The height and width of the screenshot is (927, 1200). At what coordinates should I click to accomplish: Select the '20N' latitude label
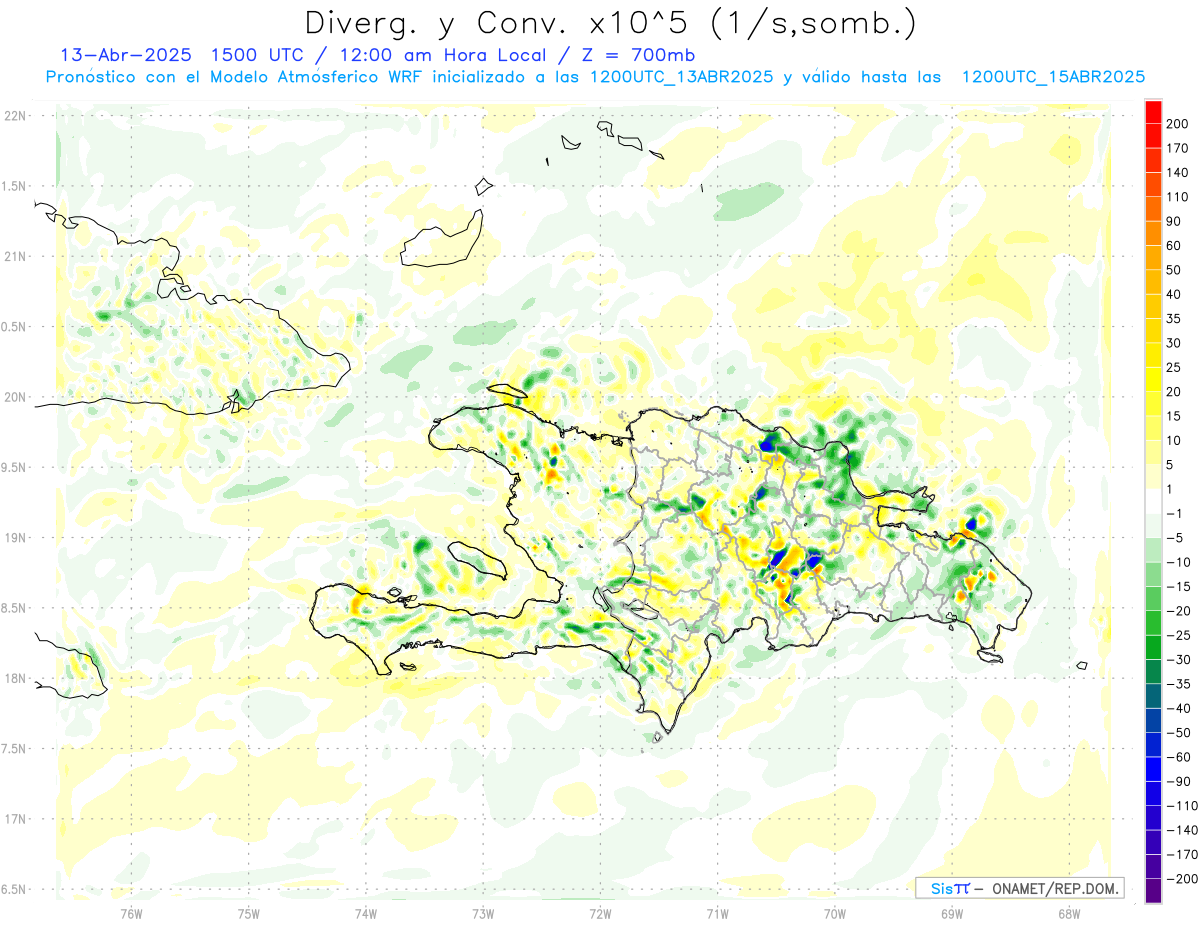14,397
